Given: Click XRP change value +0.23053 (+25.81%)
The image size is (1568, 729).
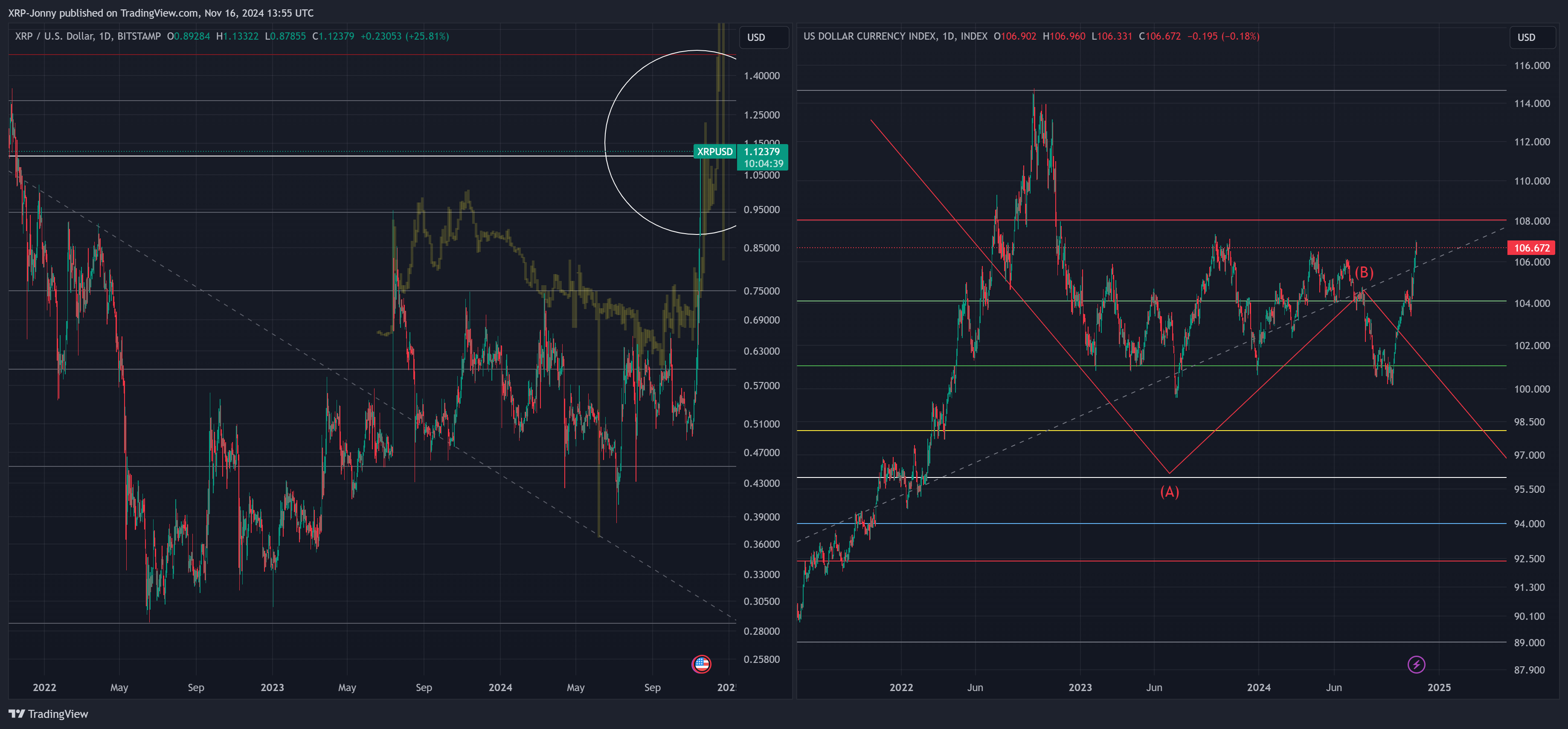Looking at the screenshot, I should coord(405,37).
